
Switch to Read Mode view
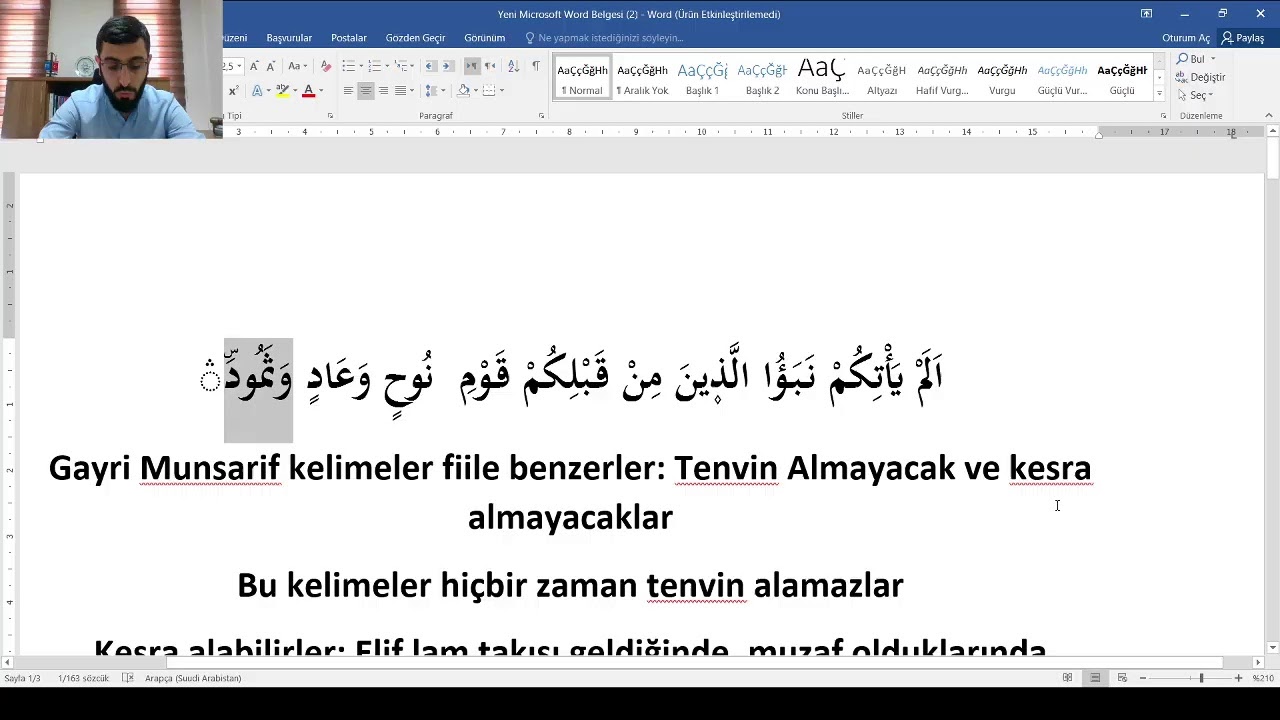pos(1067,678)
